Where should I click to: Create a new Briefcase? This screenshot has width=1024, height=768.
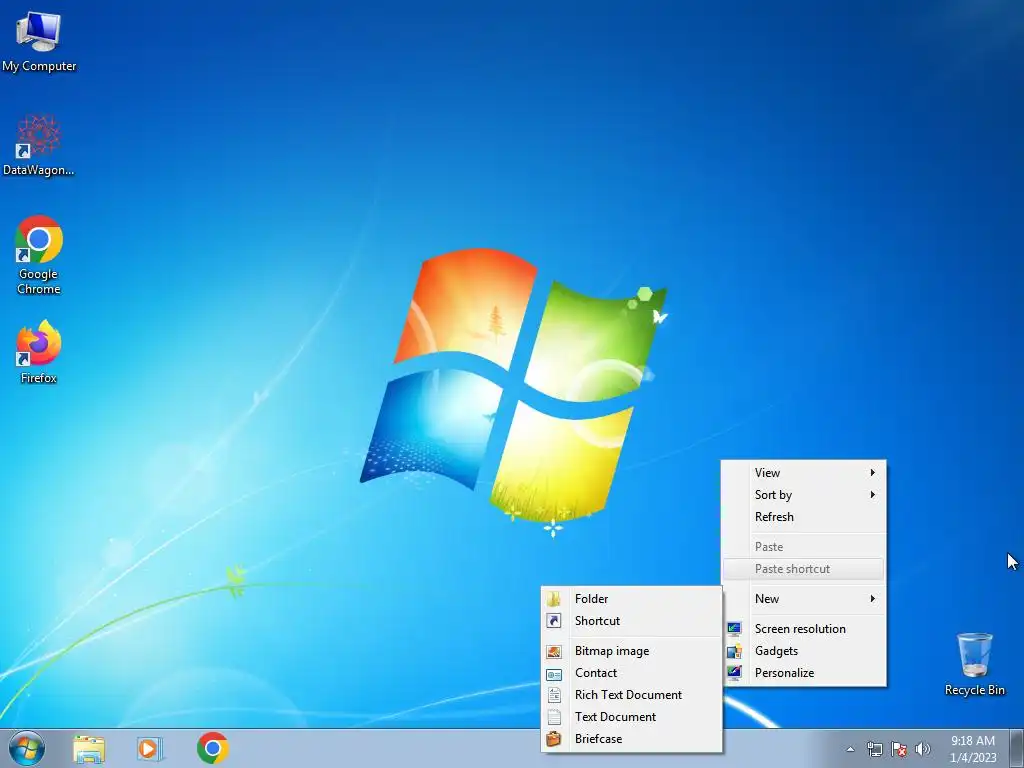[x=632, y=739]
